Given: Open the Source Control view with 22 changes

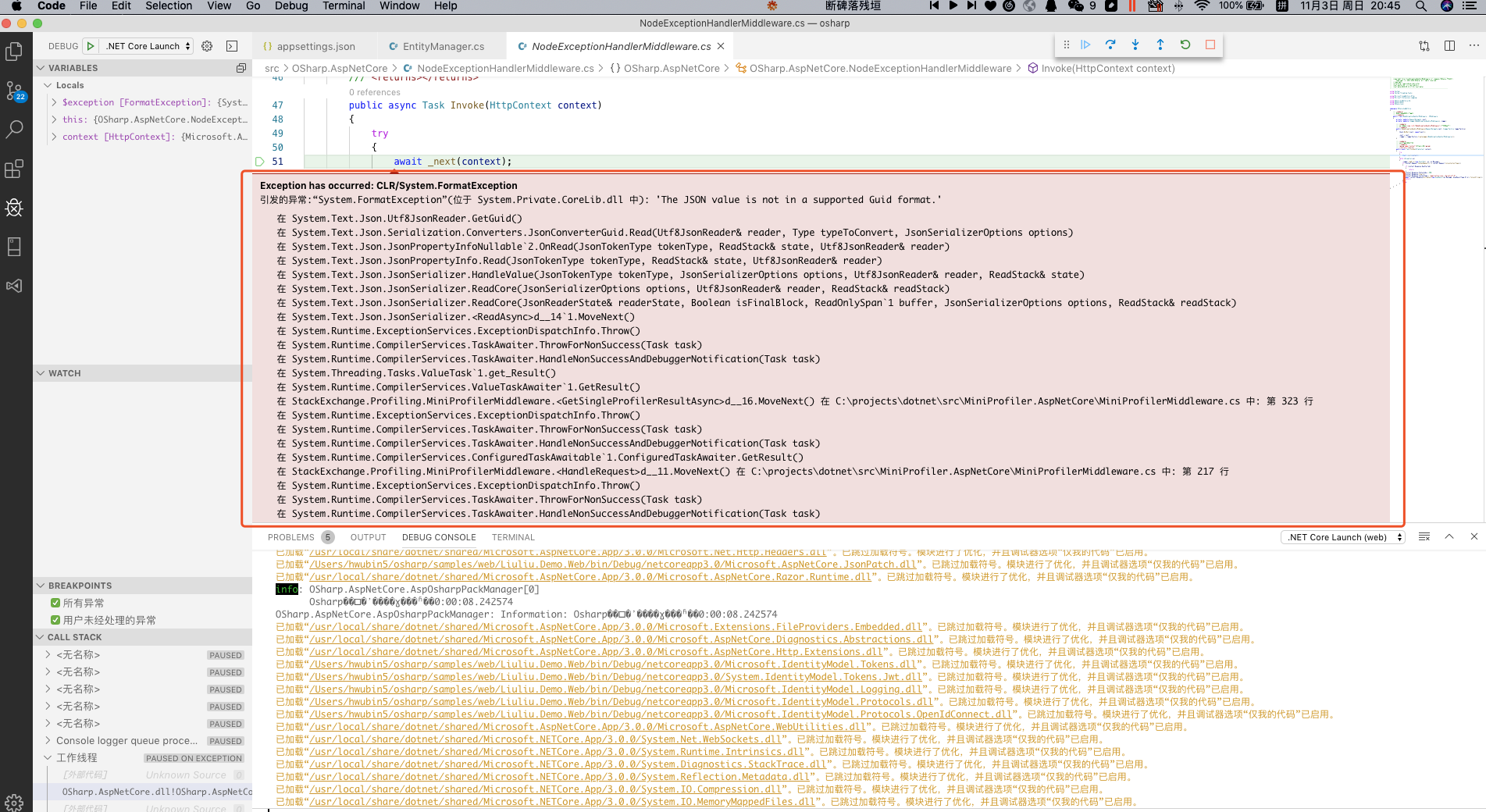Looking at the screenshot, I should (14, 90).
